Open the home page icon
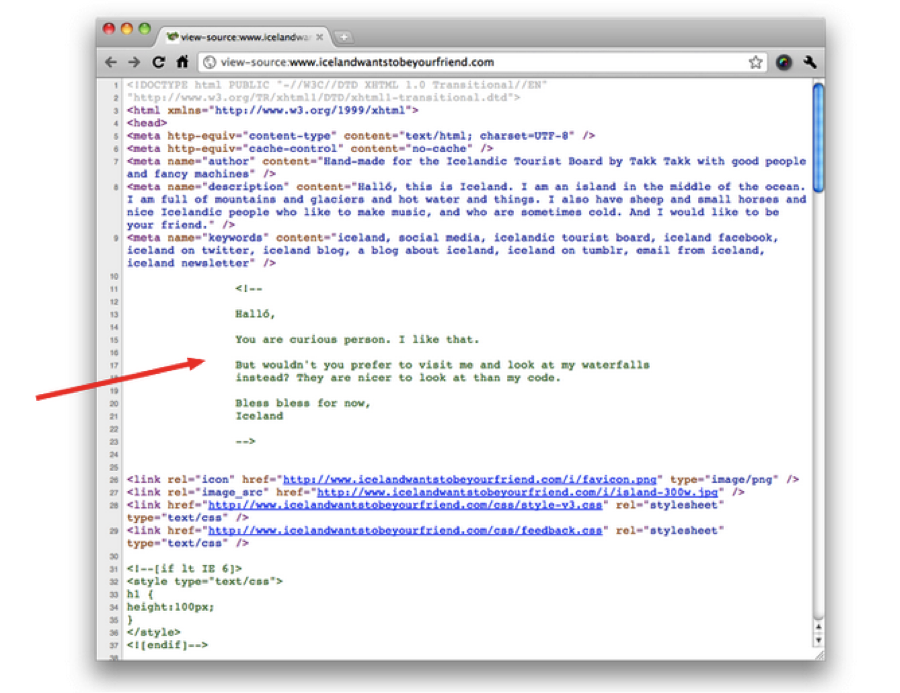Viewport: 900px width, 693px height. [182, 61]
